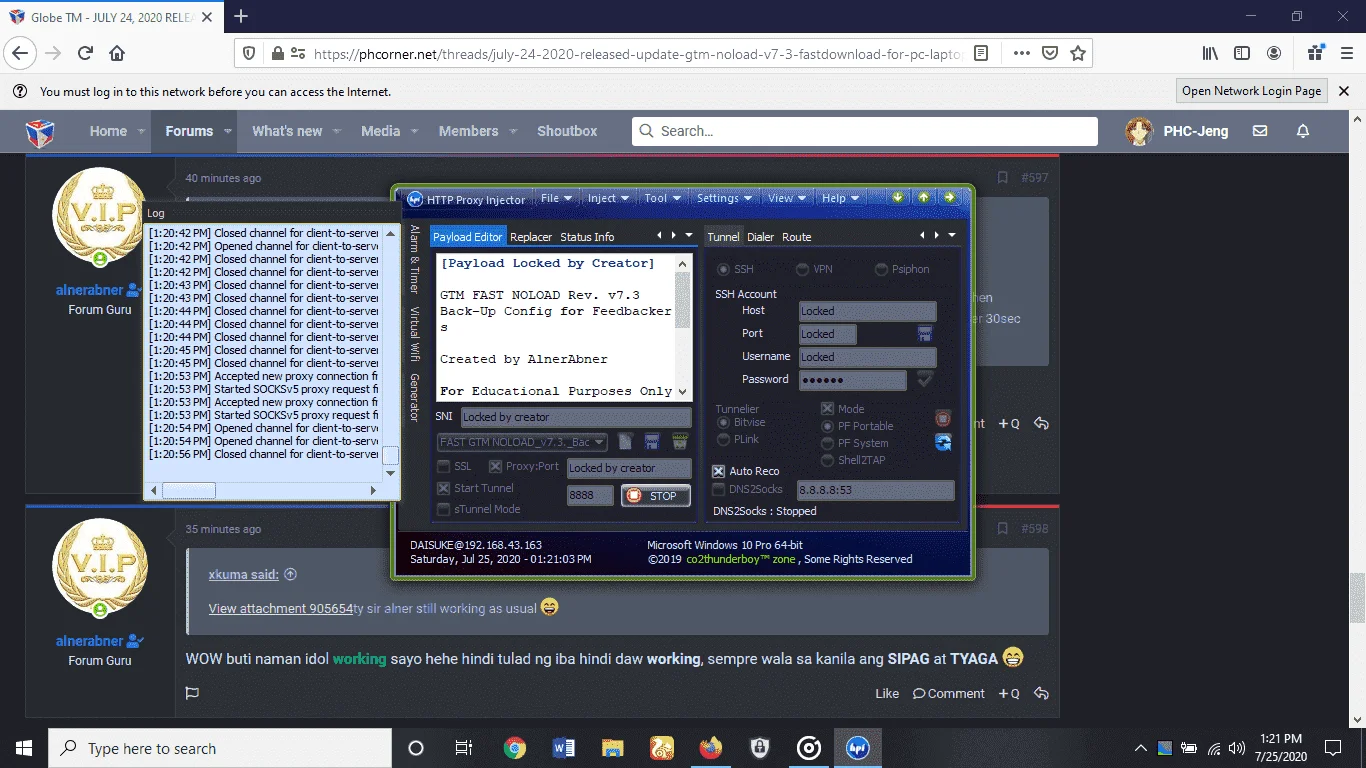Screen dimensions: 1366x768
Task: Click the horizontal scrollbar thumb in the Log panel
Action: click(189, 490)
